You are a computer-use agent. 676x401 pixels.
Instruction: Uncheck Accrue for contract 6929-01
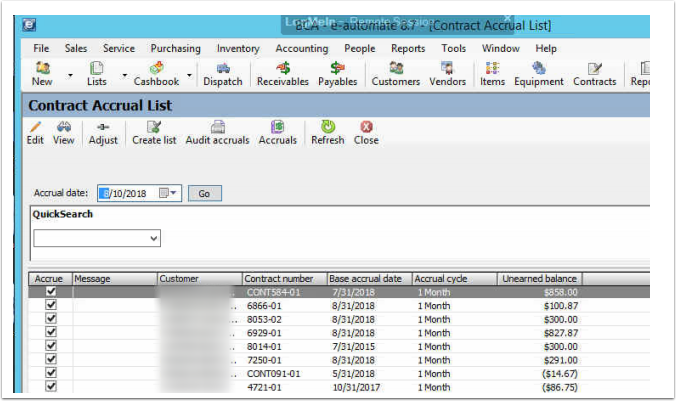tap(51, 332)
